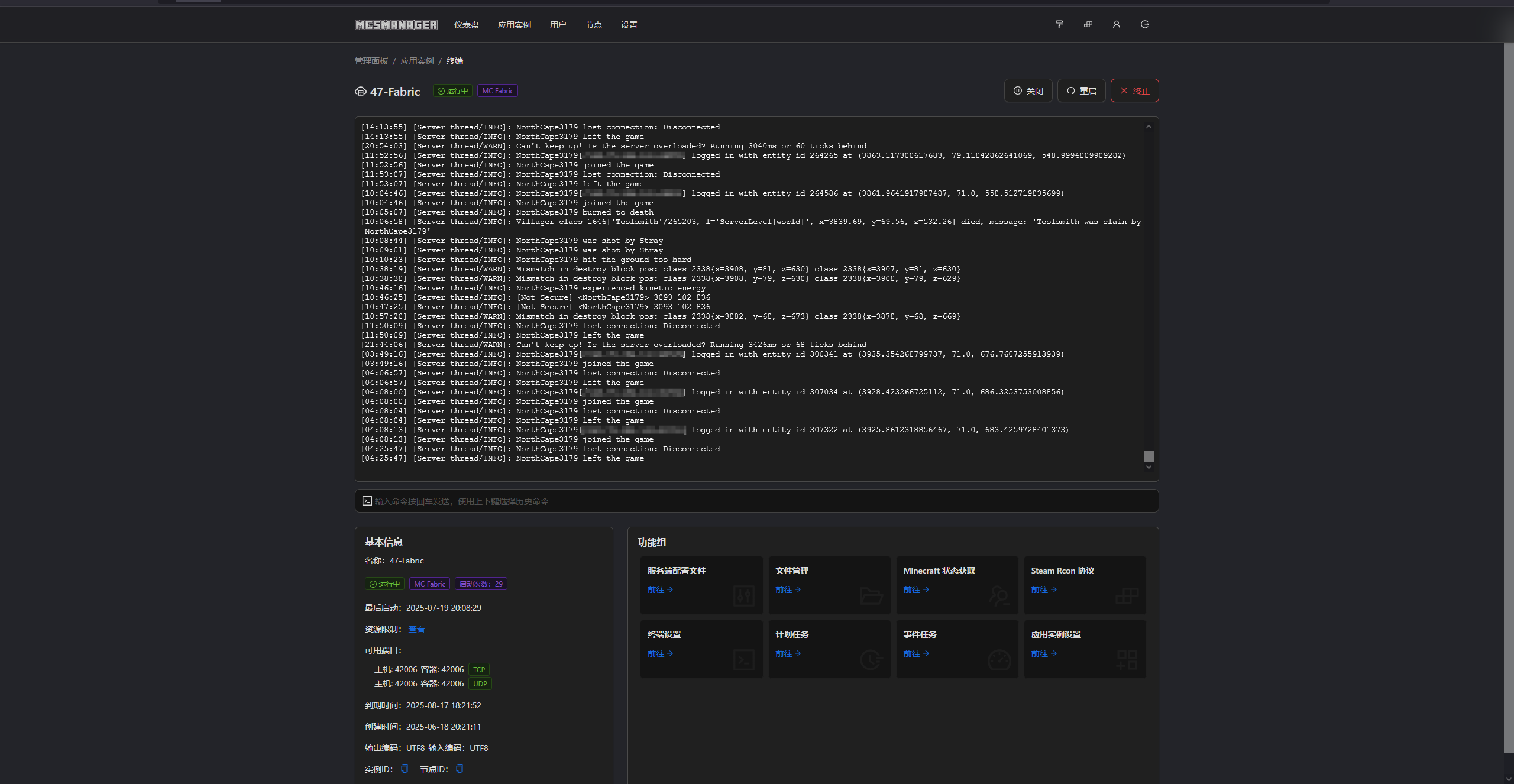Open 节点 nodes menu
This screenshot has height=784, width=1514.
click(x=593, y=25)
